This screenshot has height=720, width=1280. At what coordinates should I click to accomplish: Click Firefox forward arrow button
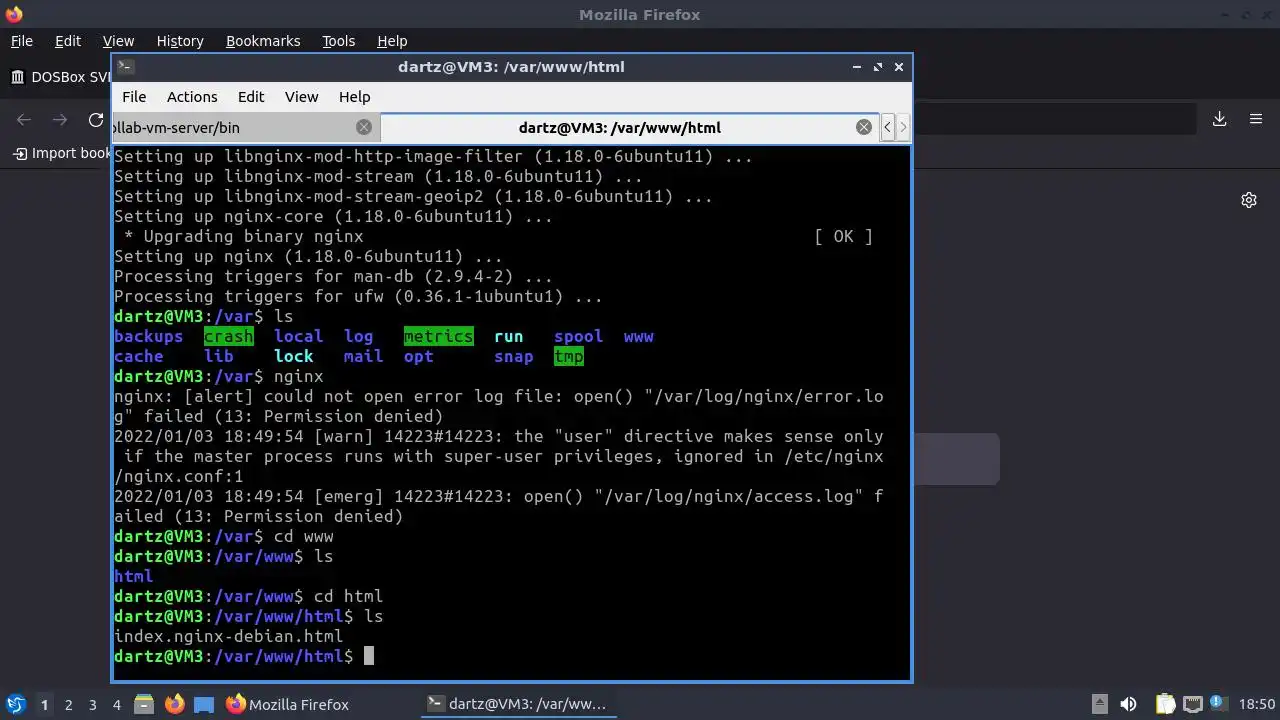pos(60,120)
